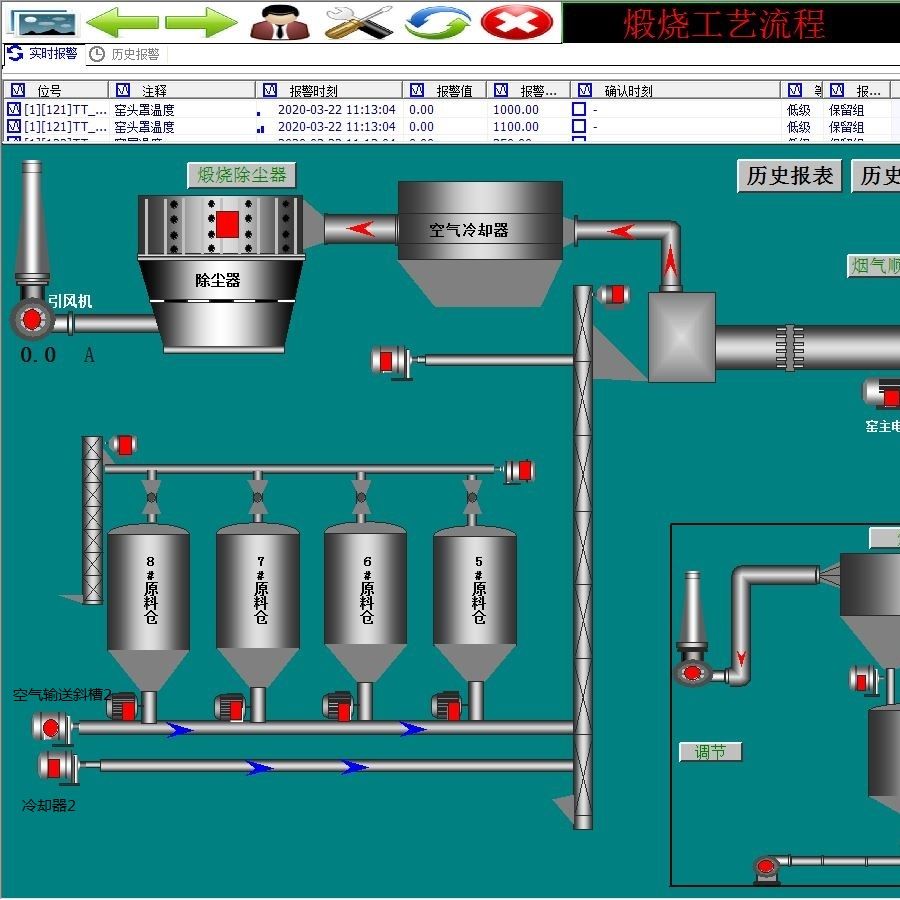Viewport: 900px width, 900px height.
Task: Click the inlet valve above 6#原料仓
Action: (361, 498)
